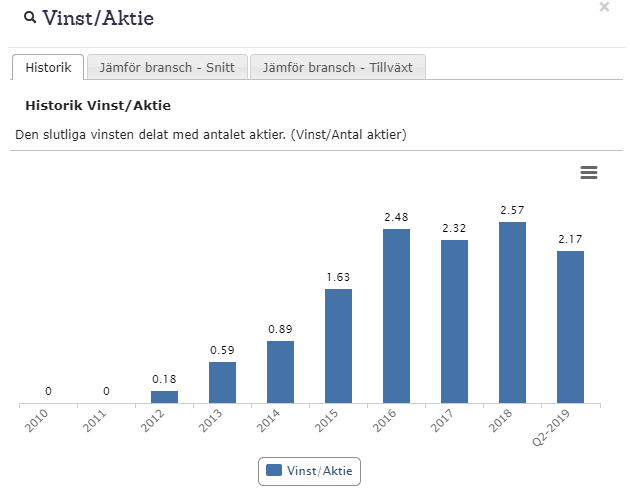Viewport: 630px width, 496px height.
Task: Close the Vinst/Aktie dialog
Action: click(x=604, y=7)
